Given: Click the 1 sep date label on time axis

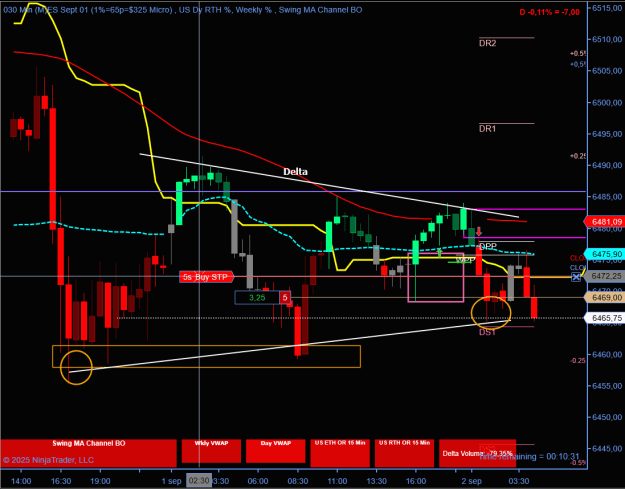Looking at the screenshot, I should tap(171, 481).
